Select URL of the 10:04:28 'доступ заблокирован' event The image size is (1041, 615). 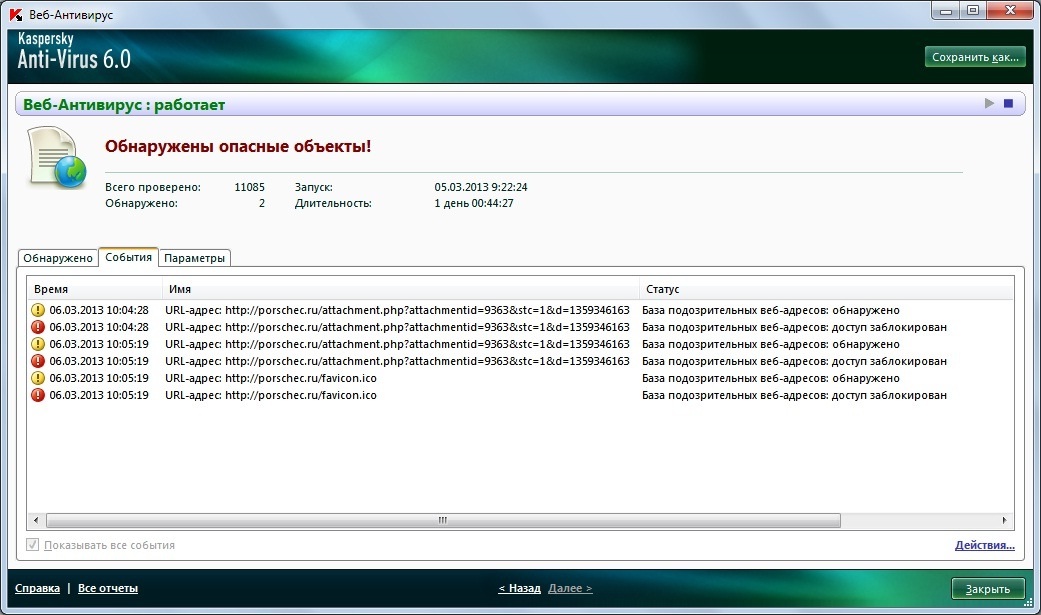(x=397, y=327)
